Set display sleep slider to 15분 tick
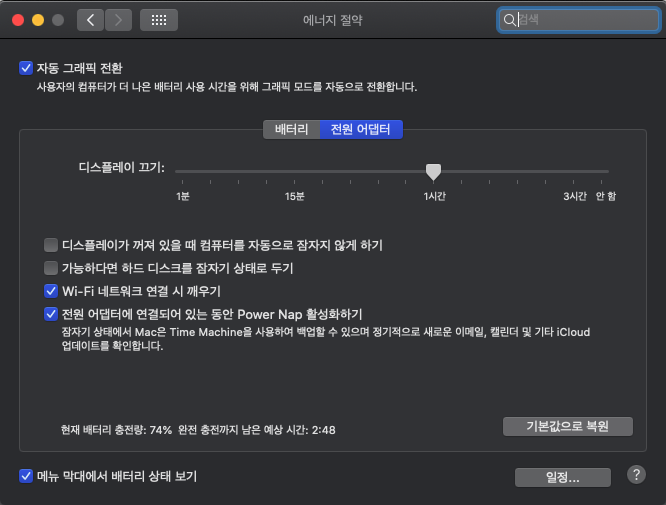This screenshot has height=505, width=666. [x=294, y=182]
